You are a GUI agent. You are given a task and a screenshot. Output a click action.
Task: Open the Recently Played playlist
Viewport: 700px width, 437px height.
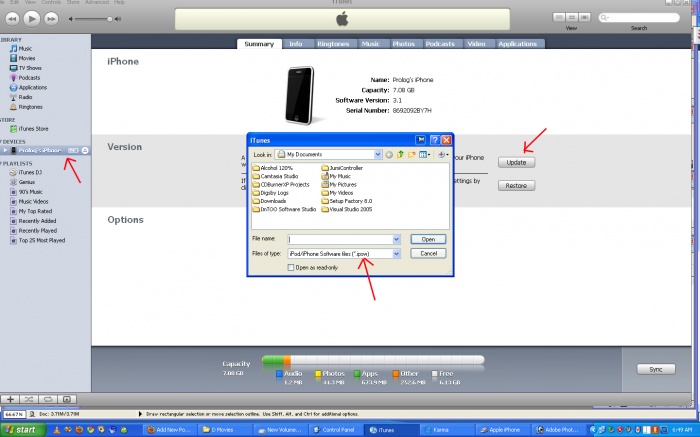click(38, 231)
